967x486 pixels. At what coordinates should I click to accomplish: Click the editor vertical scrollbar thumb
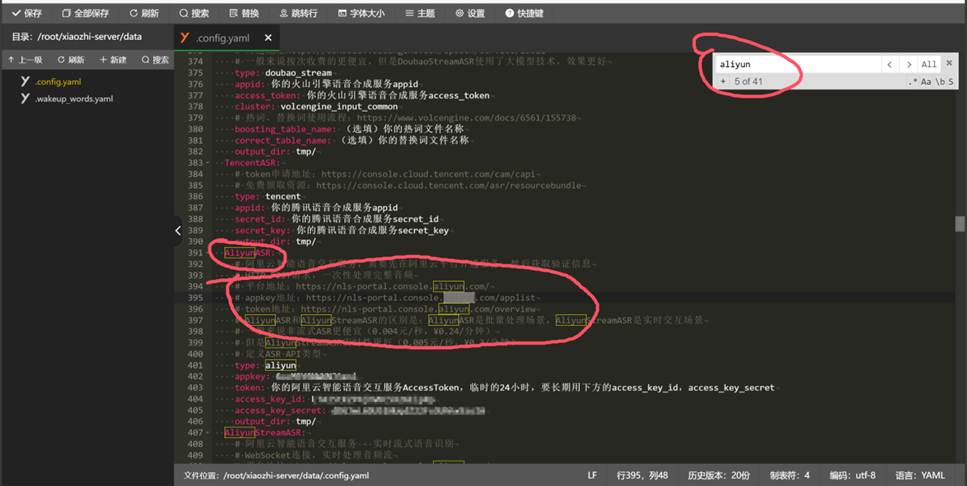(959, 223)
